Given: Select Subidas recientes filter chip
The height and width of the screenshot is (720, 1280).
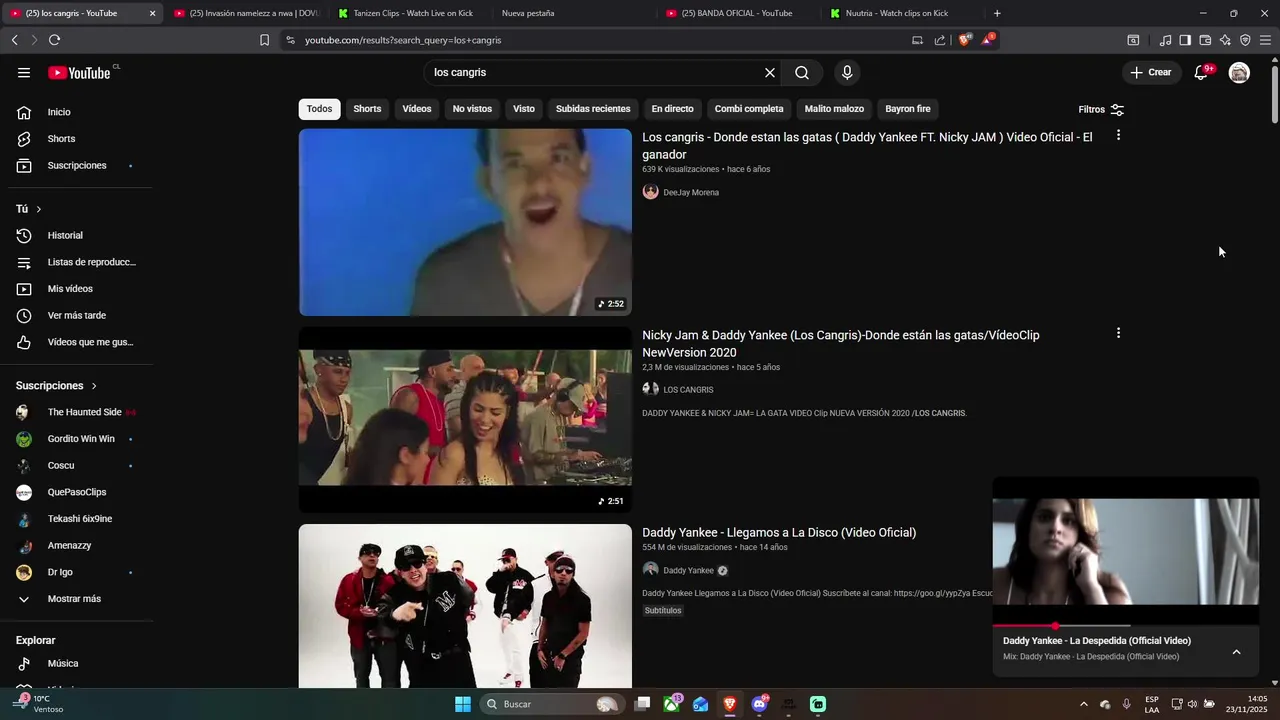Looking at the screenshot, I should point(593,109).
